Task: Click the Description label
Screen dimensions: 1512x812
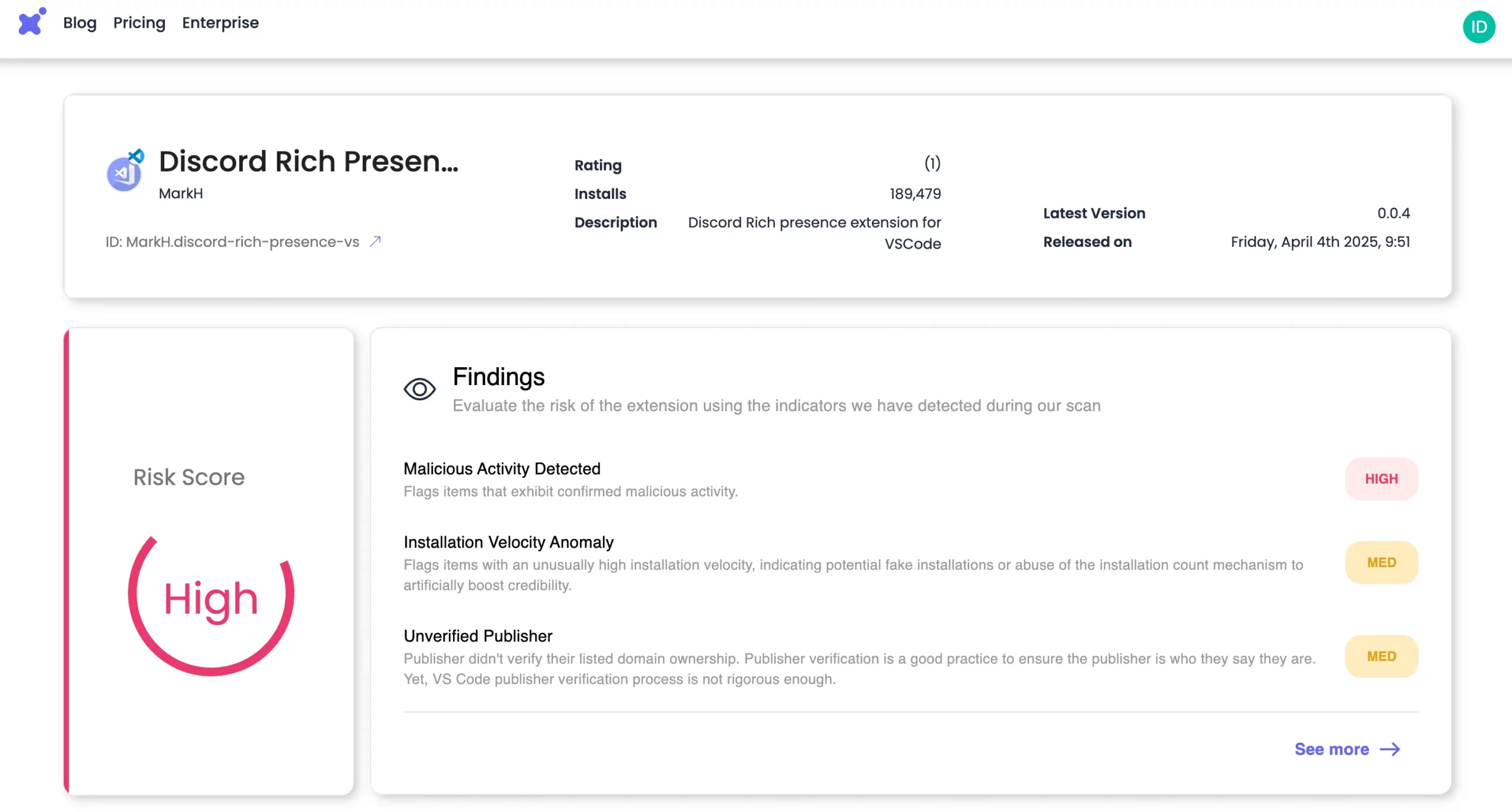Action: [x=615, y=223]
